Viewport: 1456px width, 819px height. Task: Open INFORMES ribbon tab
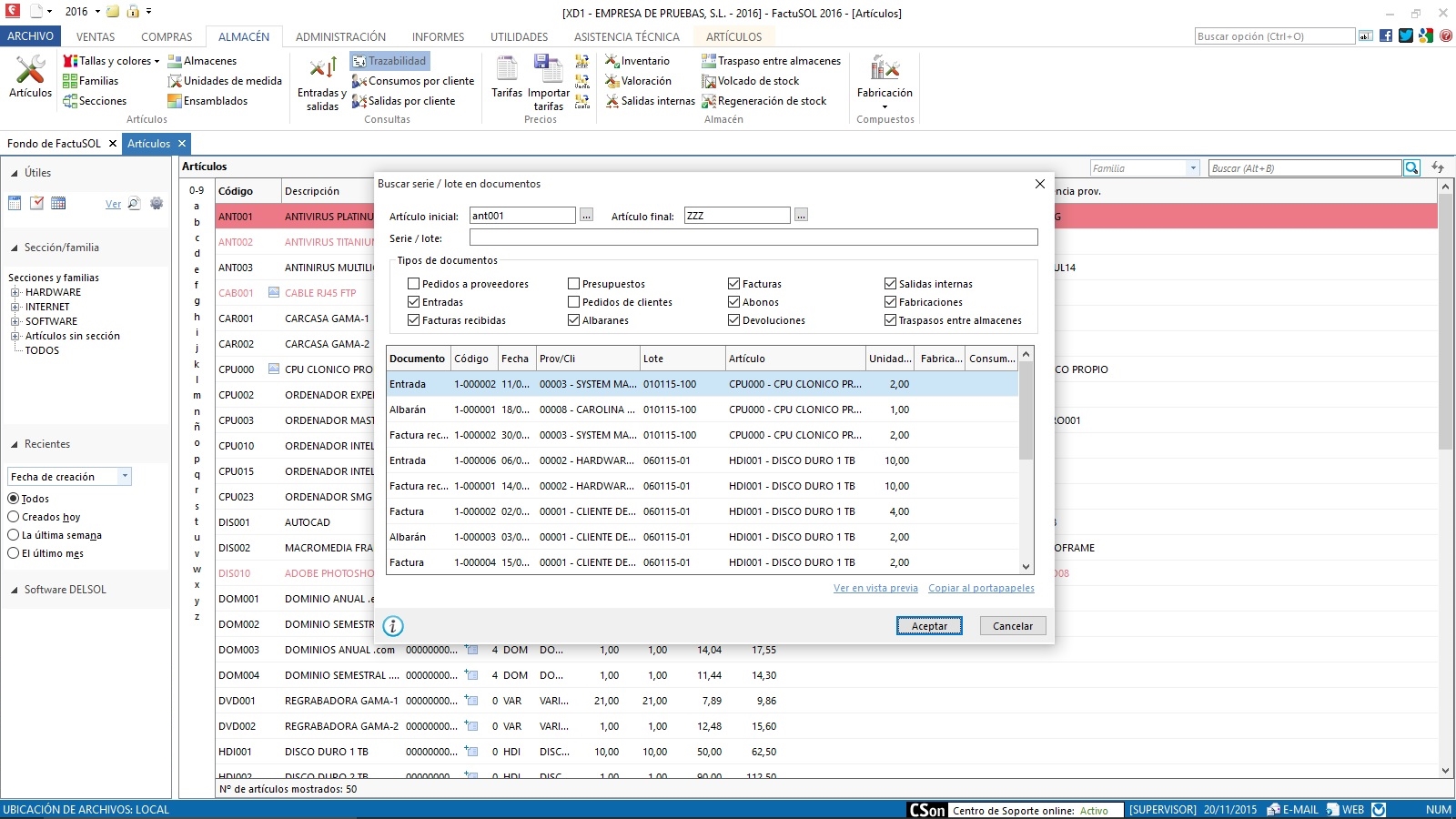(x=438, y=37)
